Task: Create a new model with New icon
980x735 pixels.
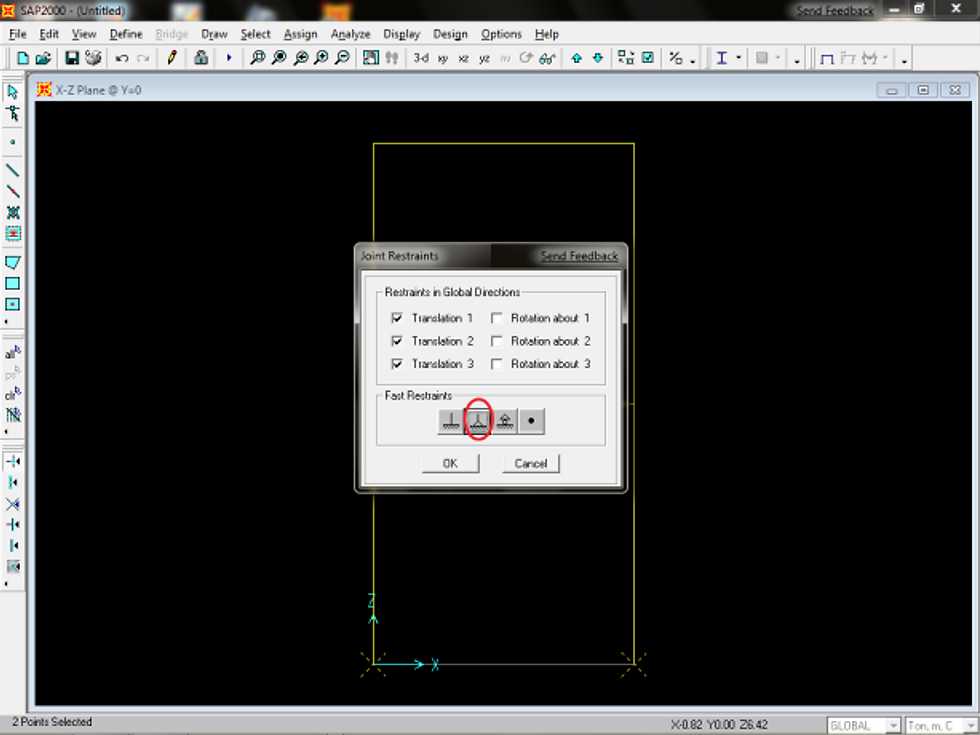Action: click(22, 58)
